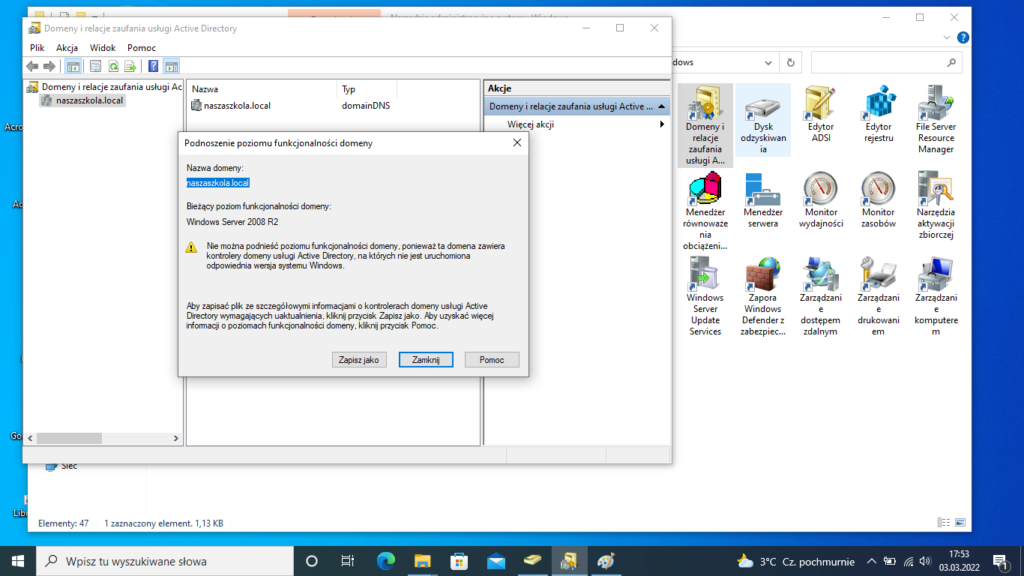Screen dimensions: 1024x576
Task: Expand the Więcej akcji submenu arrow
Action: 661,124
